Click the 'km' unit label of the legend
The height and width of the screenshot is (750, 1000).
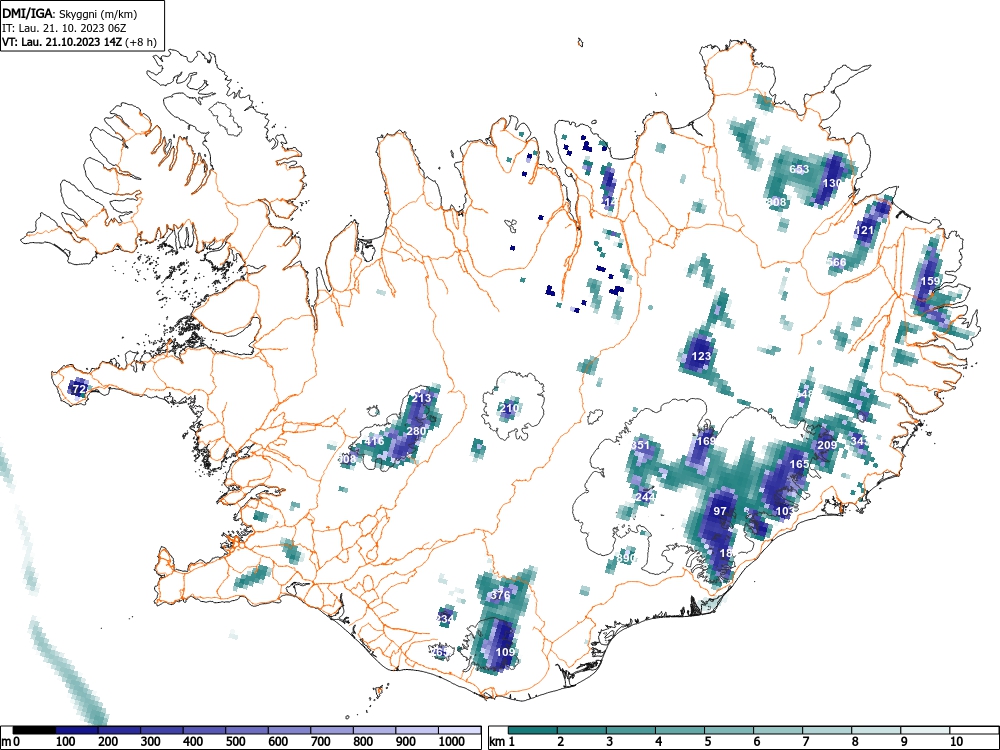coord(497,742)
